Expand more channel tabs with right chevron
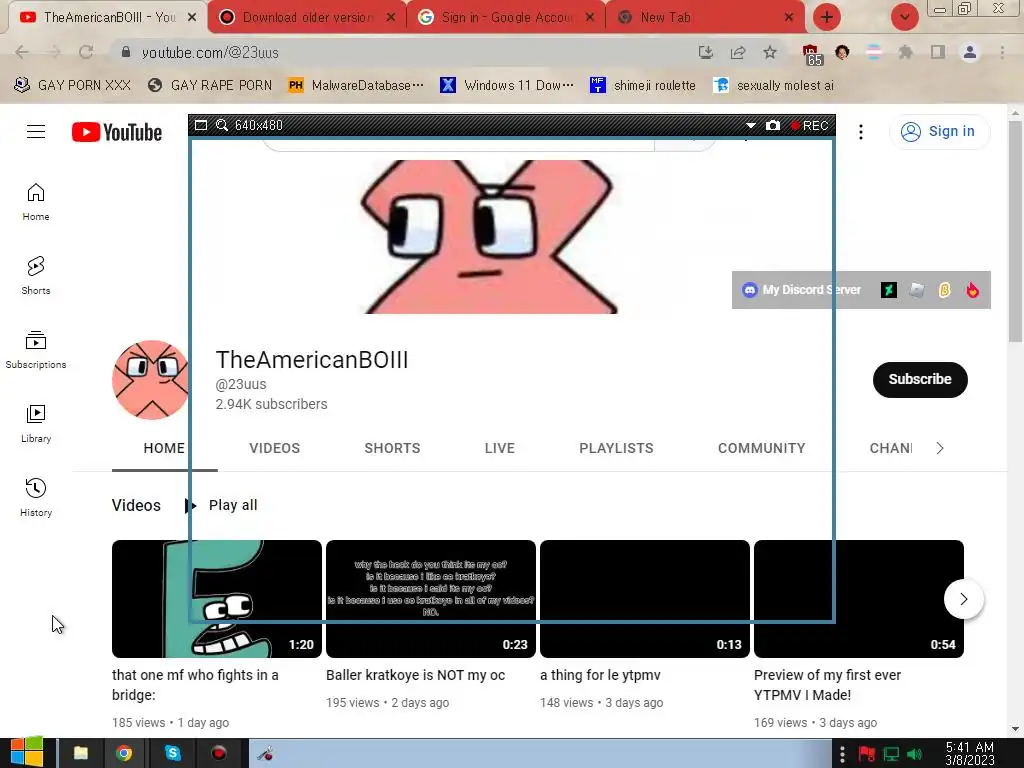Viewport: 1024px width, 768px height. pos(940,449)
